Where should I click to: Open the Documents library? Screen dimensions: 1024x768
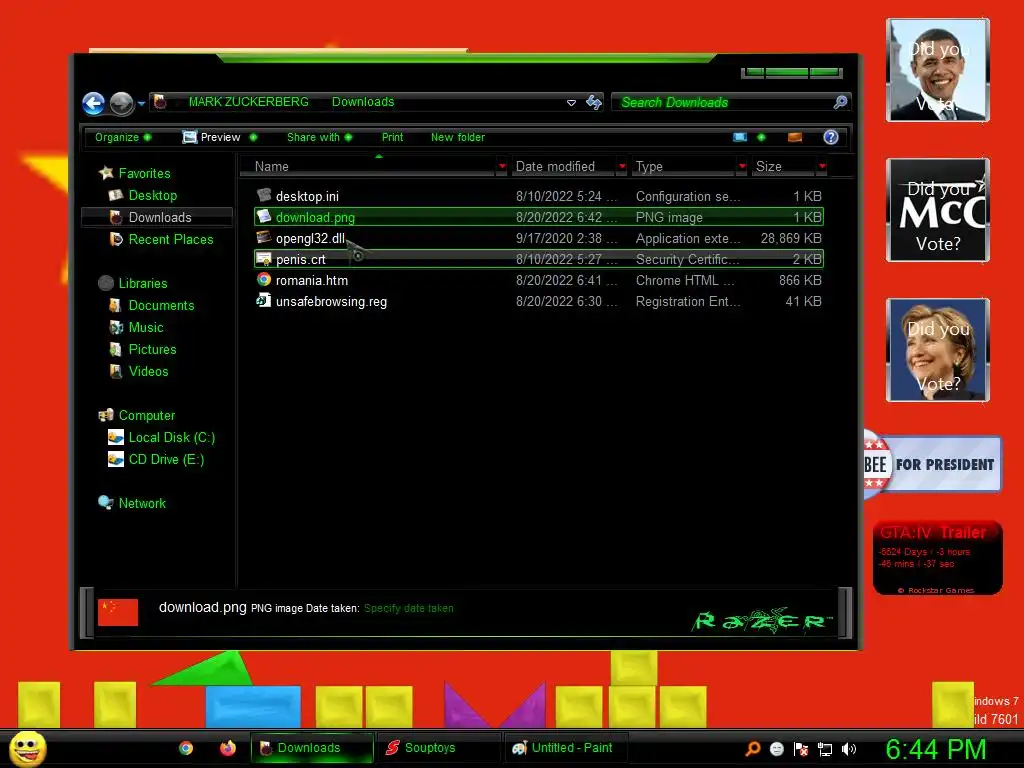click(x=161, y=306)
